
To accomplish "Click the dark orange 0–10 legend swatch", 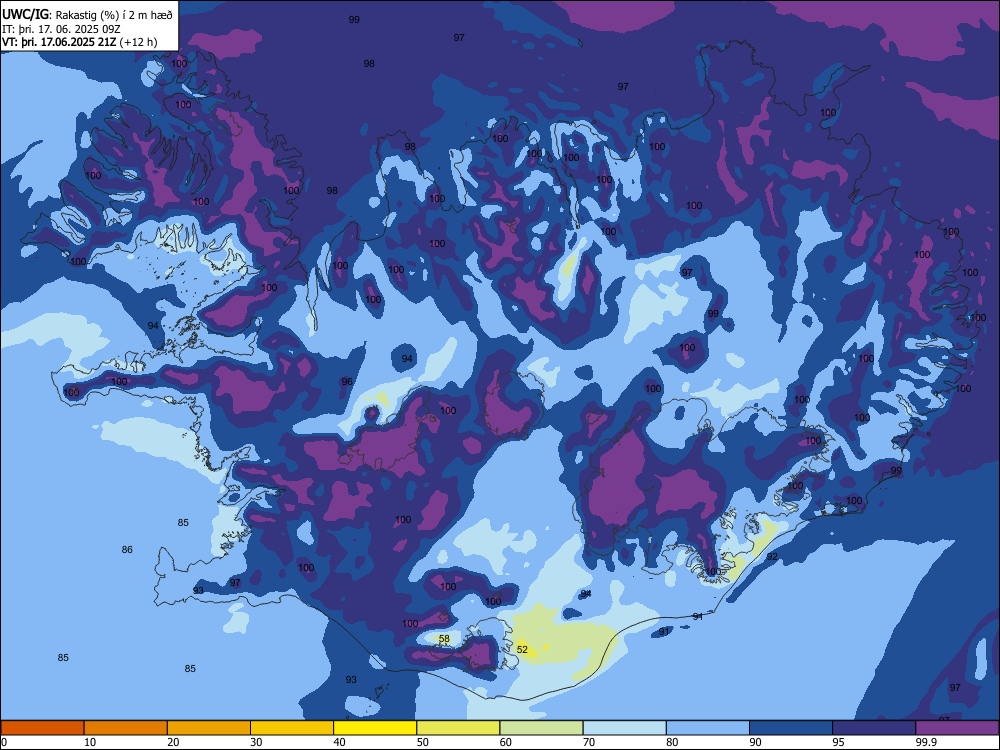I will pyautogui.click(x=43, y=728).
